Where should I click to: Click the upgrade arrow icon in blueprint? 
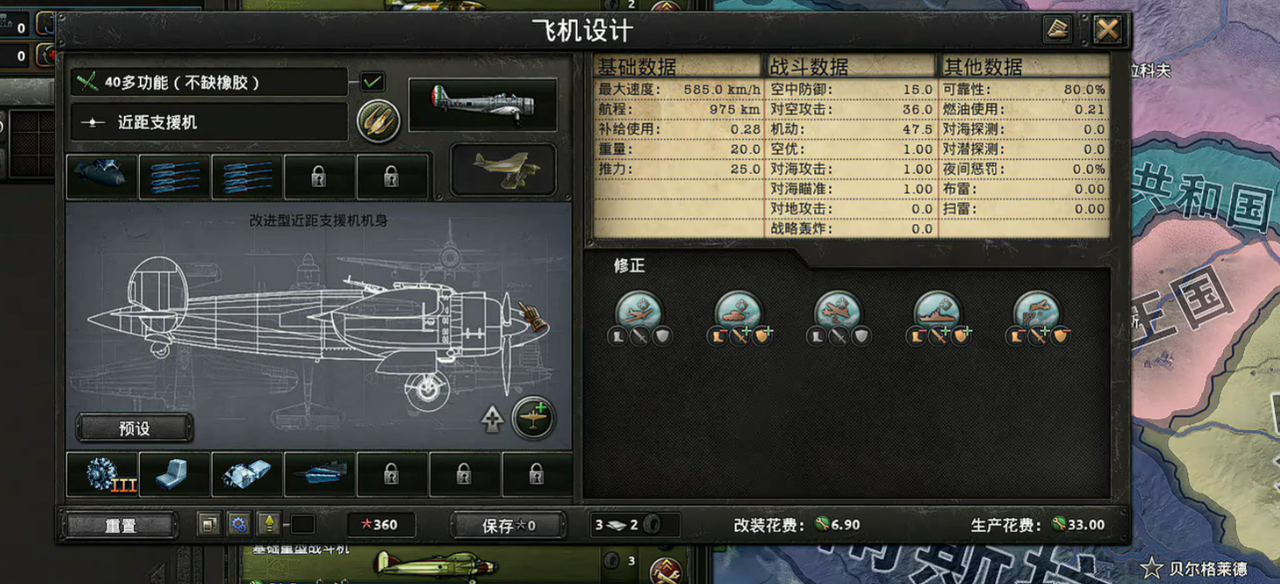492,420
